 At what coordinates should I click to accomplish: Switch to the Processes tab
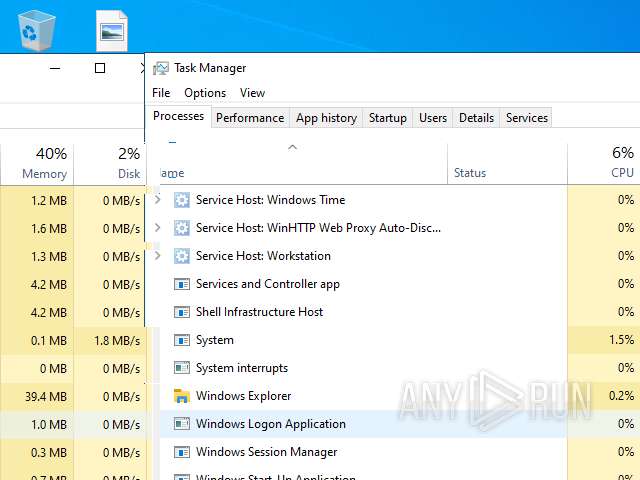[178, 116]
